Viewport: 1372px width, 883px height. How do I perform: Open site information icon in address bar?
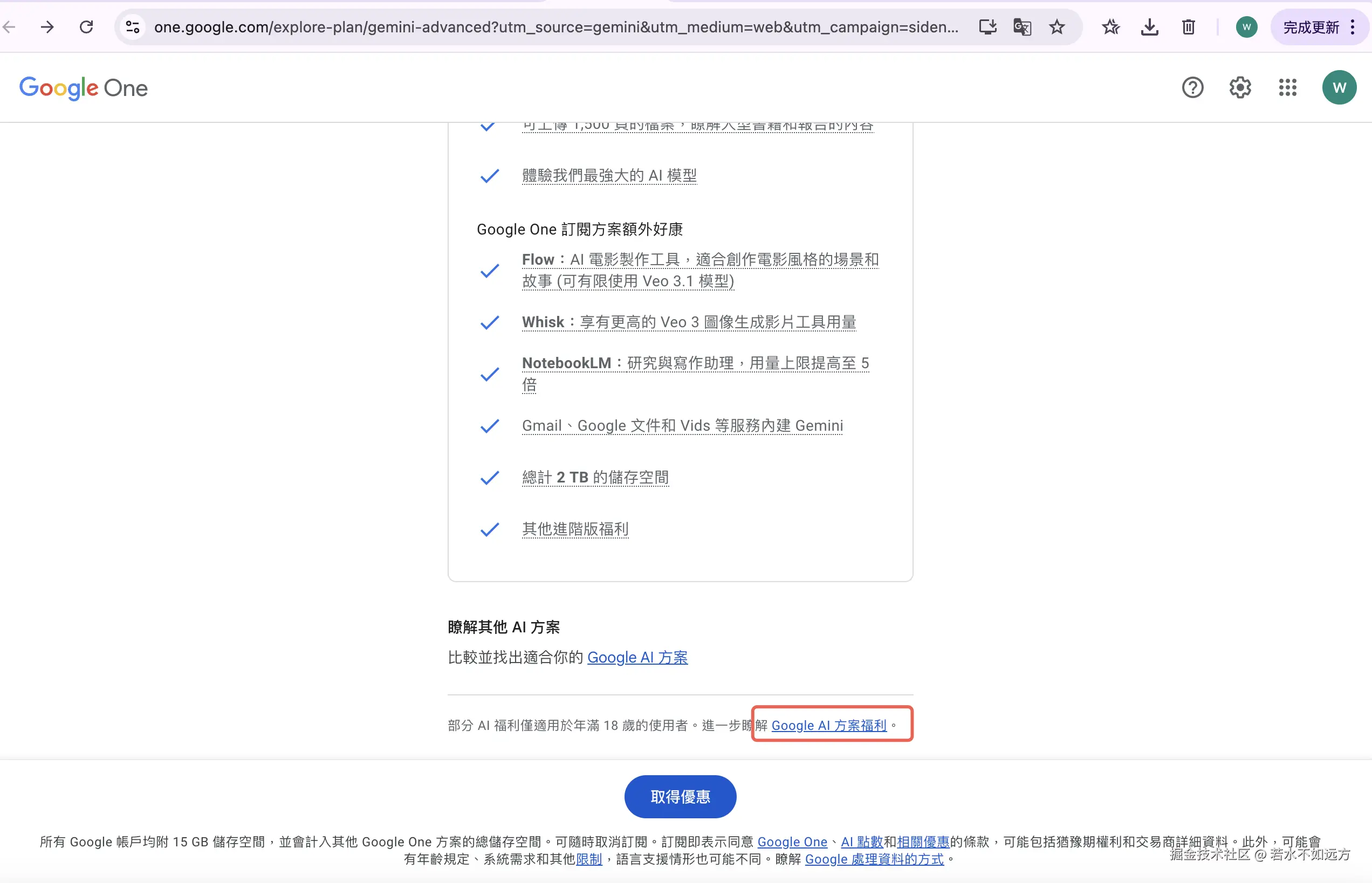(x=133, y=27)
